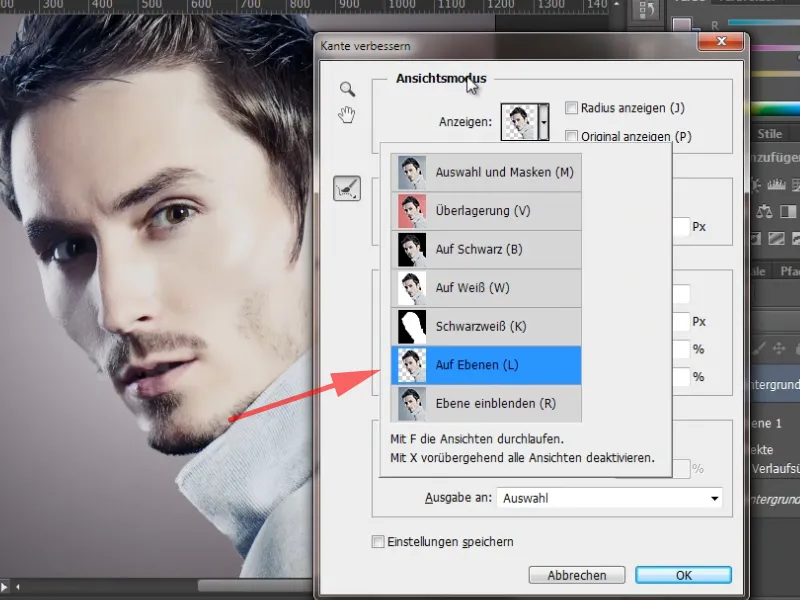Select the Hand tool in the dialog

click(347, 116)
